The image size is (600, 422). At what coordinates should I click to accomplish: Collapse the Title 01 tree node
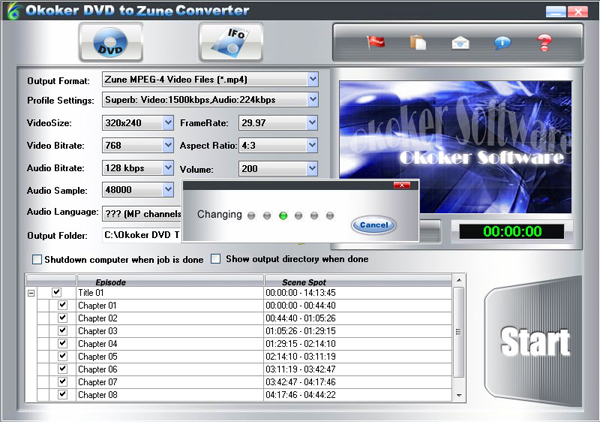(31, 293)
